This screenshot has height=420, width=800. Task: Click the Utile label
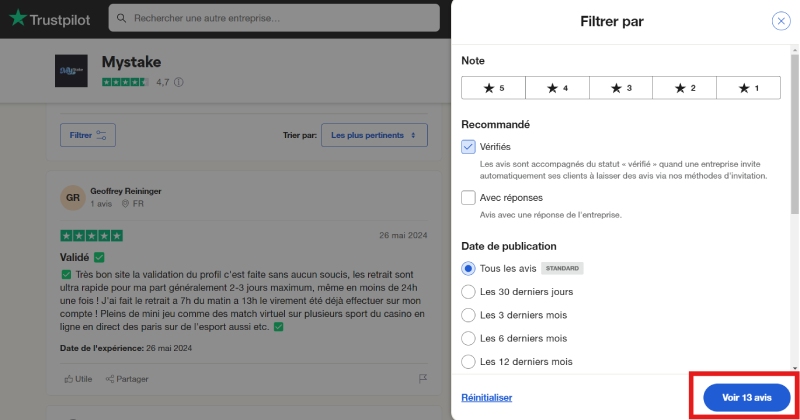click(84, 379)
